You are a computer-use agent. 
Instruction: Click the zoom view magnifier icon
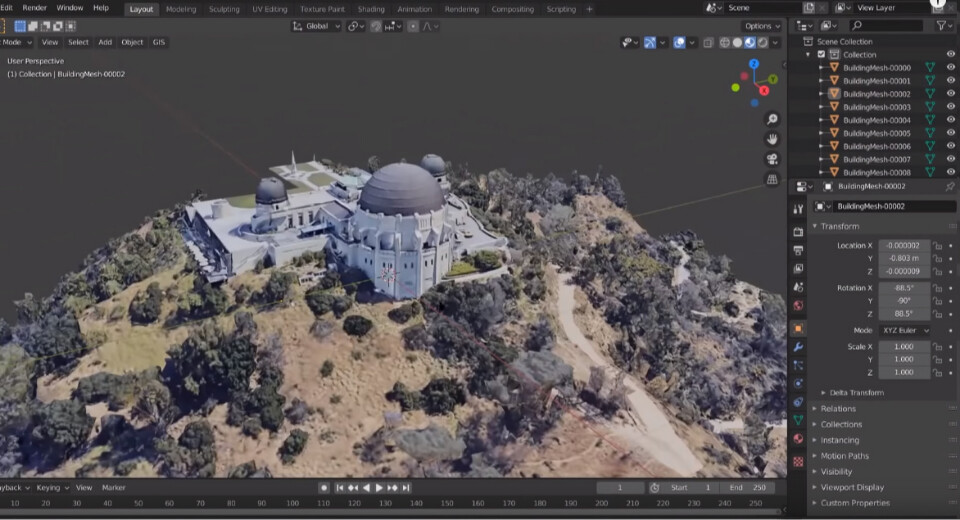click(x=772, y=119)
